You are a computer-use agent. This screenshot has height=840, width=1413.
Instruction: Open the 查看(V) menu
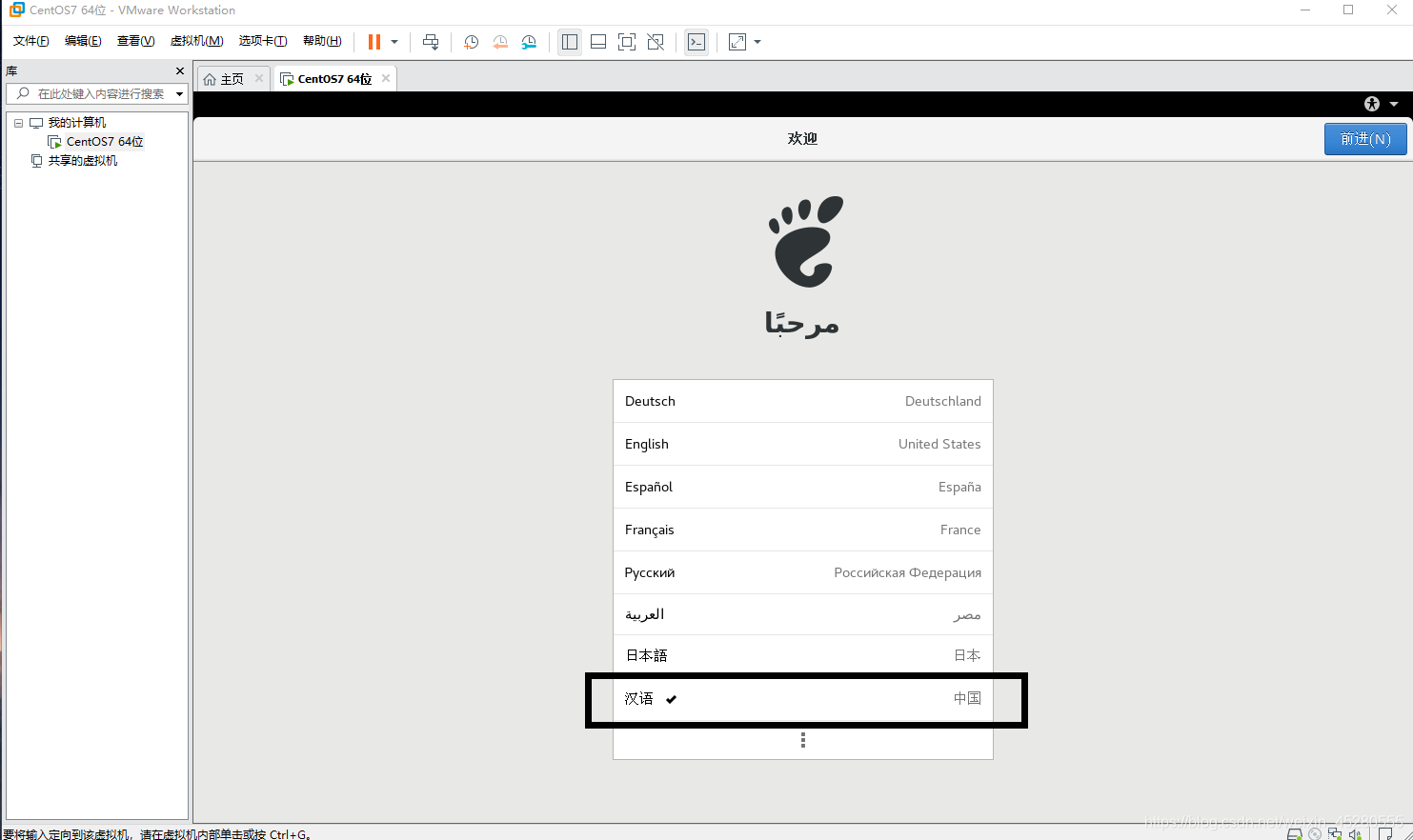coord(135,41)
